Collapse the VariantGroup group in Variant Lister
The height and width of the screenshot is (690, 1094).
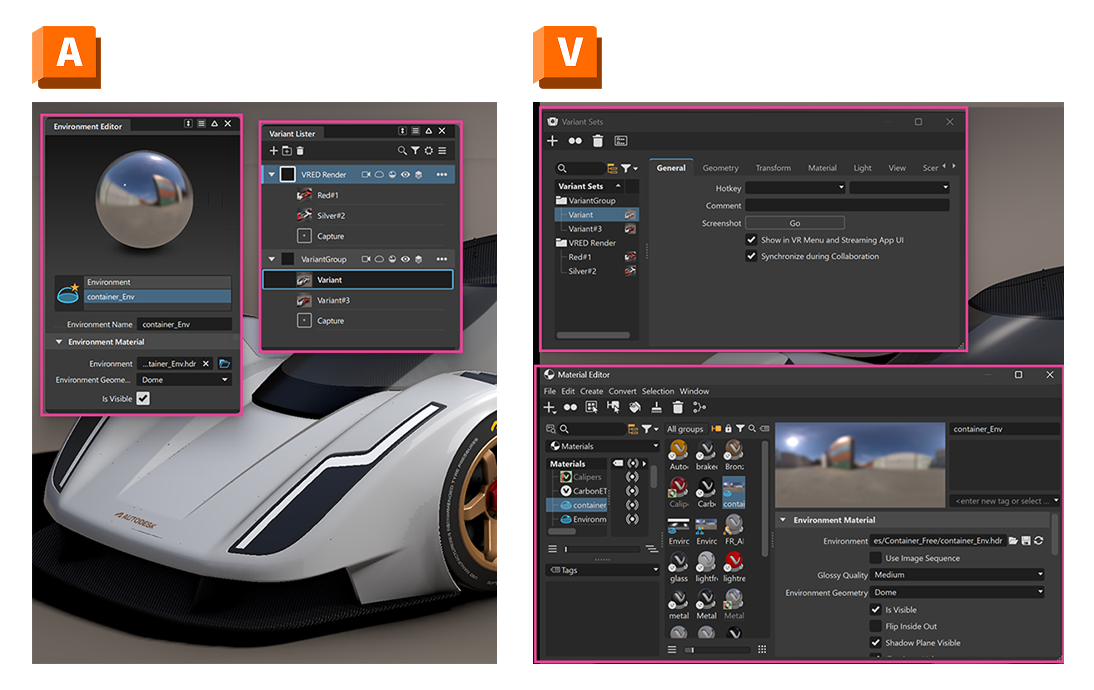pos(271,259)
